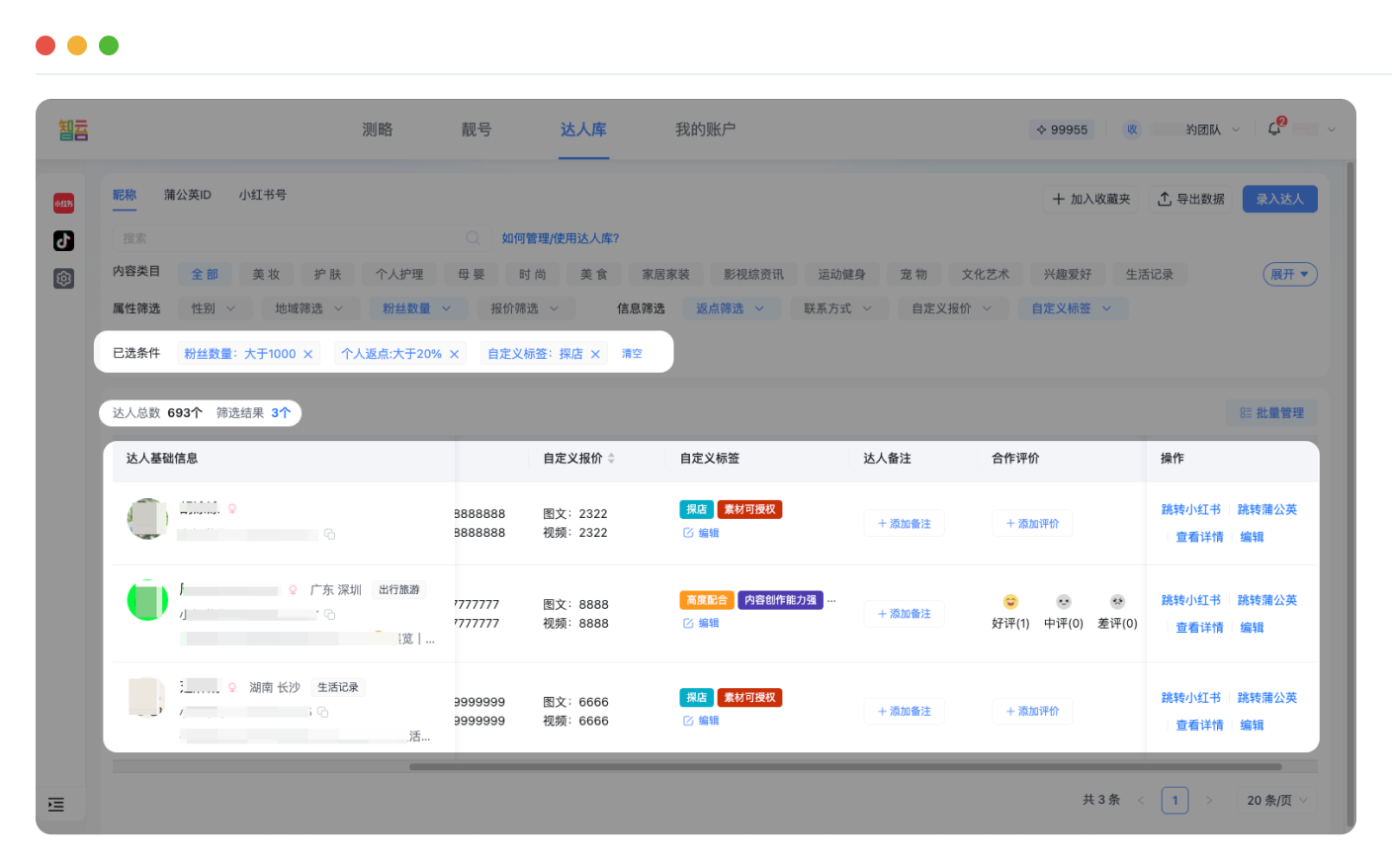Expand the 返点筛选 dropdown

tap(731, 307)
